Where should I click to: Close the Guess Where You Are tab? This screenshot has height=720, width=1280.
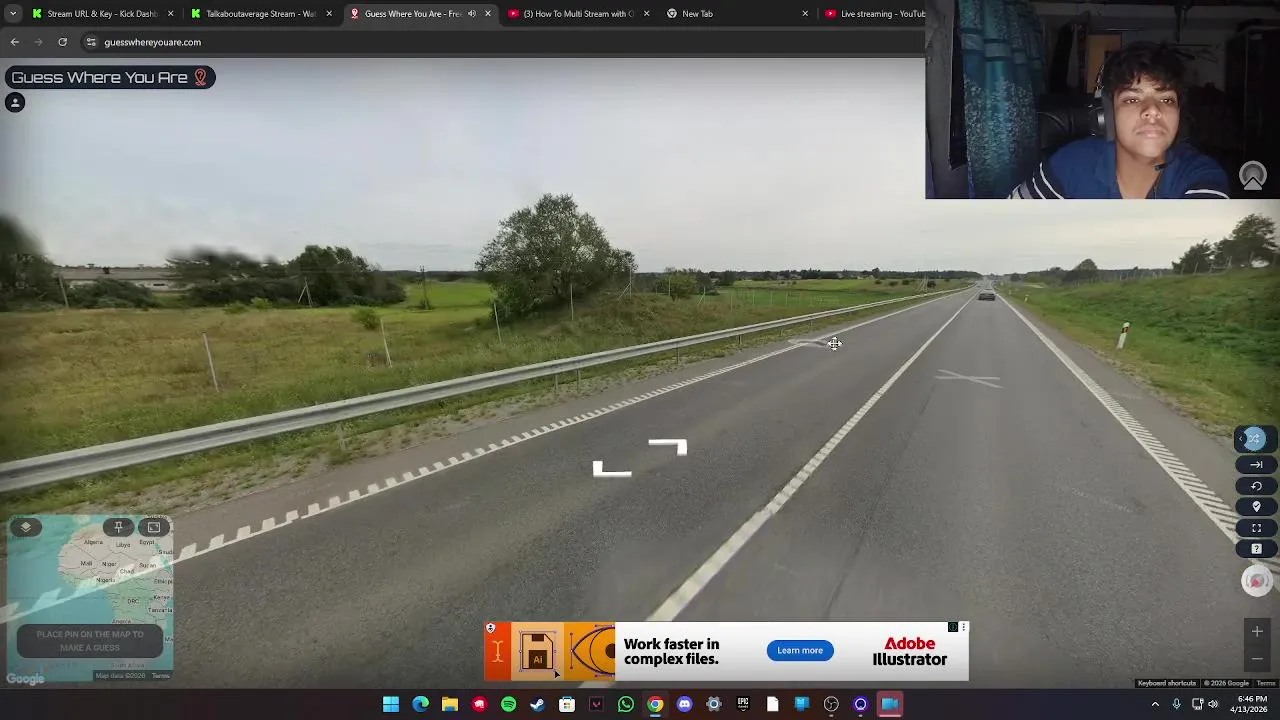point(488,14)
